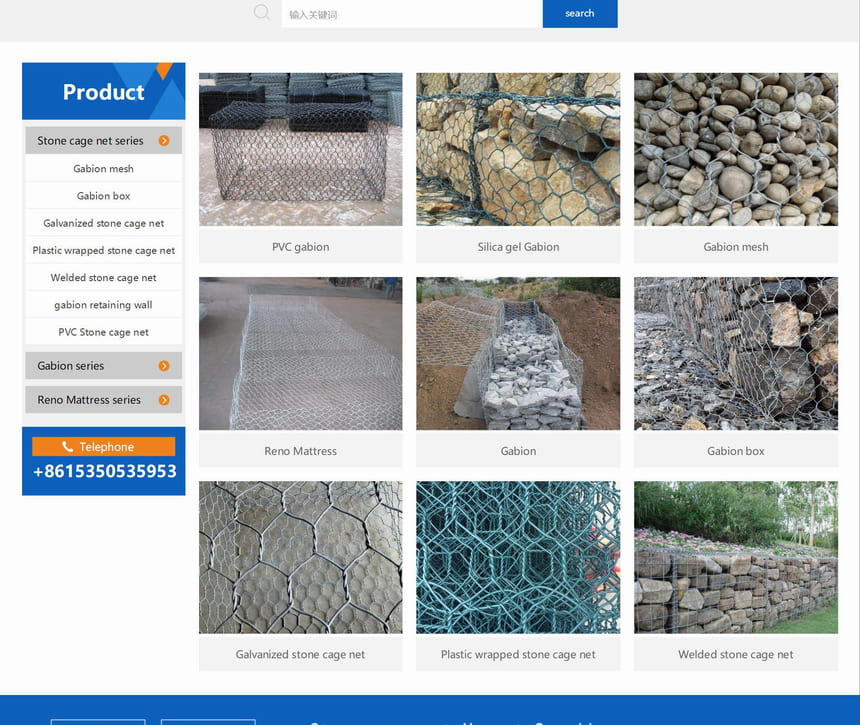Open the Reno Mattress product caption link
860x725 pixels.
point(300,451)
